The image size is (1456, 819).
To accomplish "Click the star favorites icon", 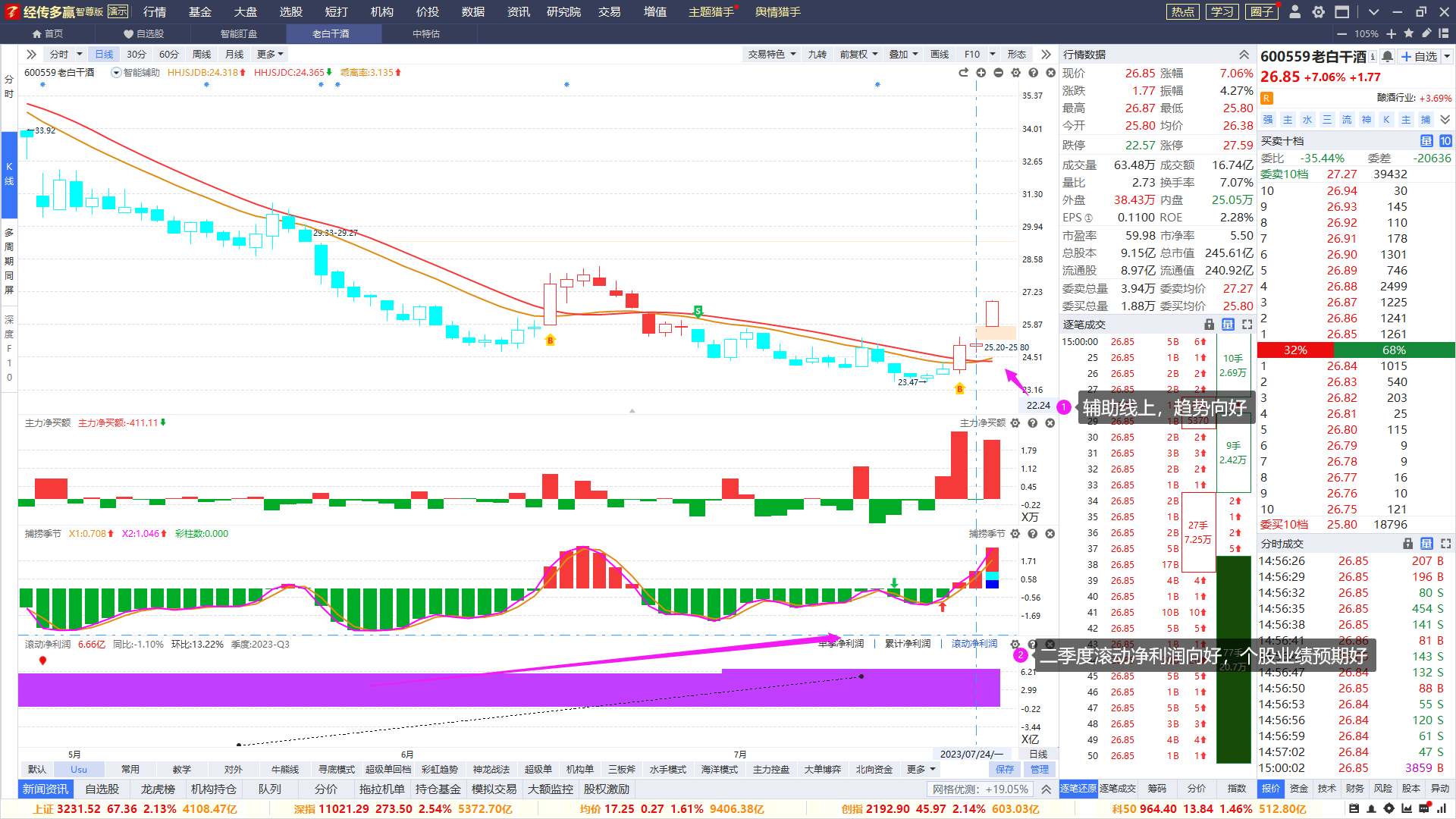I will click(x=1409, y=33).
